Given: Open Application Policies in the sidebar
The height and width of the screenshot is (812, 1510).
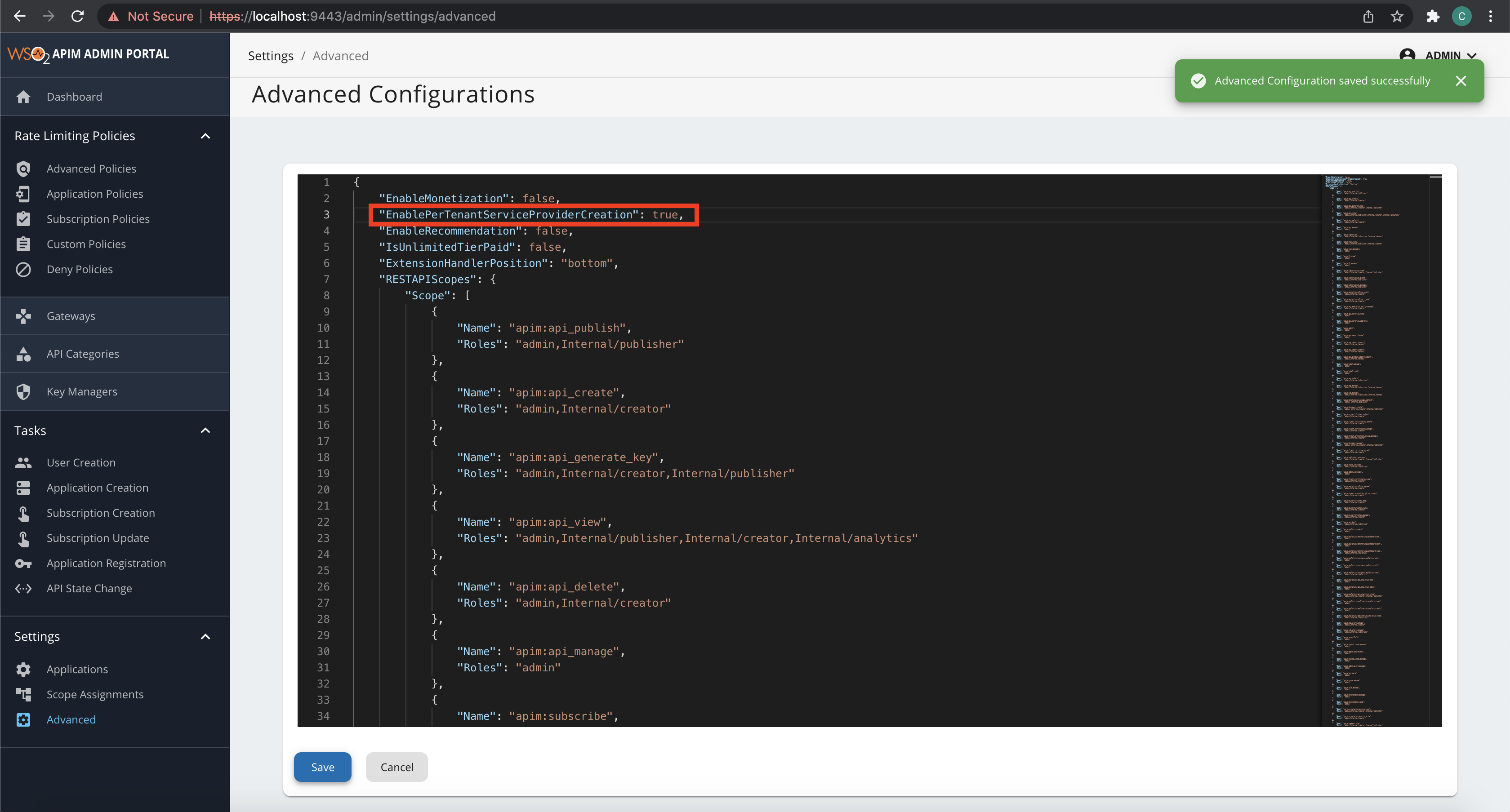Looking at the screenshot, I should (x=95, y=193).
